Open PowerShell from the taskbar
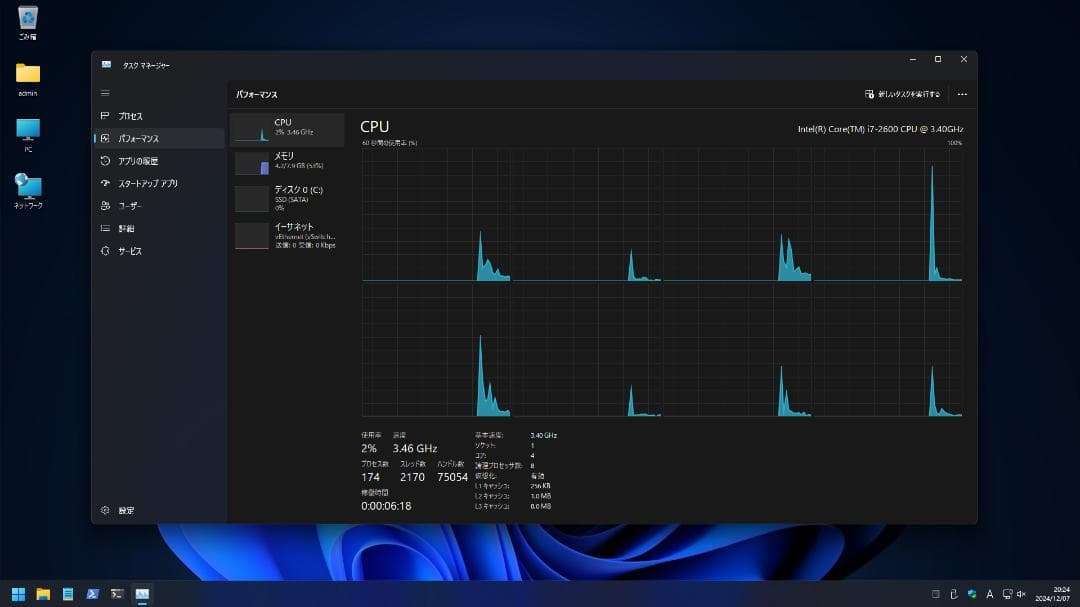Viewport: 1080px width, 607px height. tap(92, 594)
